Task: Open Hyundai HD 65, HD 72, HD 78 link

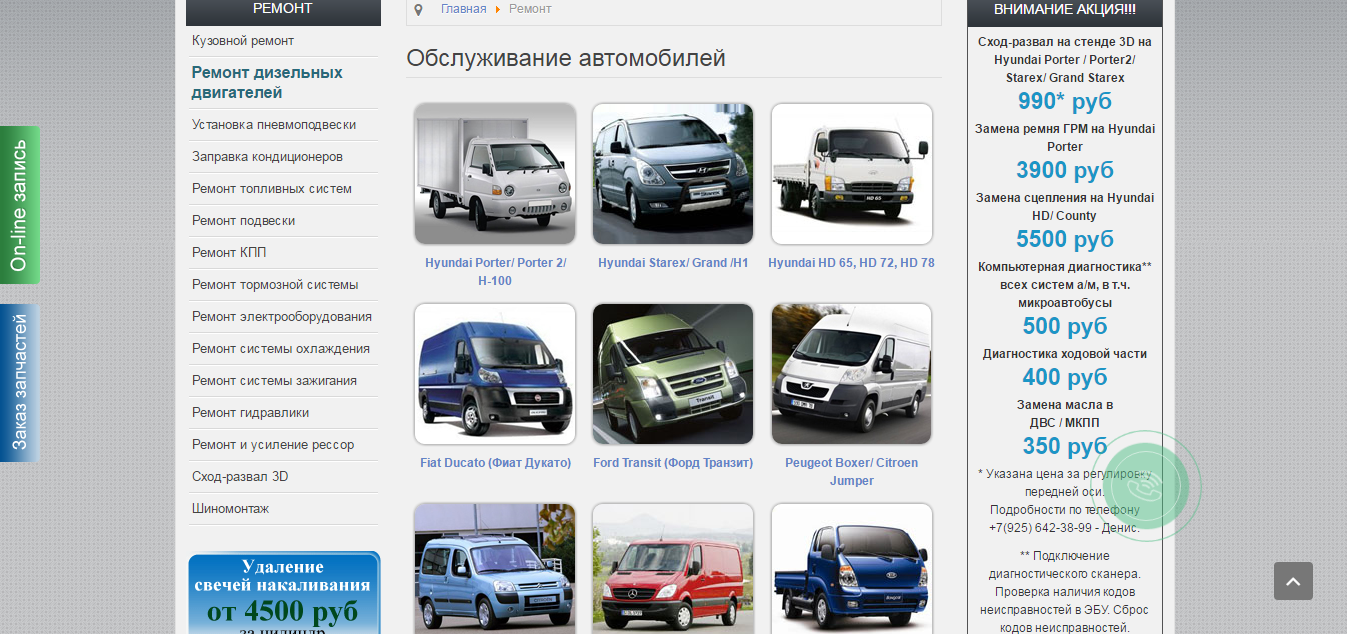Action: click(x=852, y=263)
